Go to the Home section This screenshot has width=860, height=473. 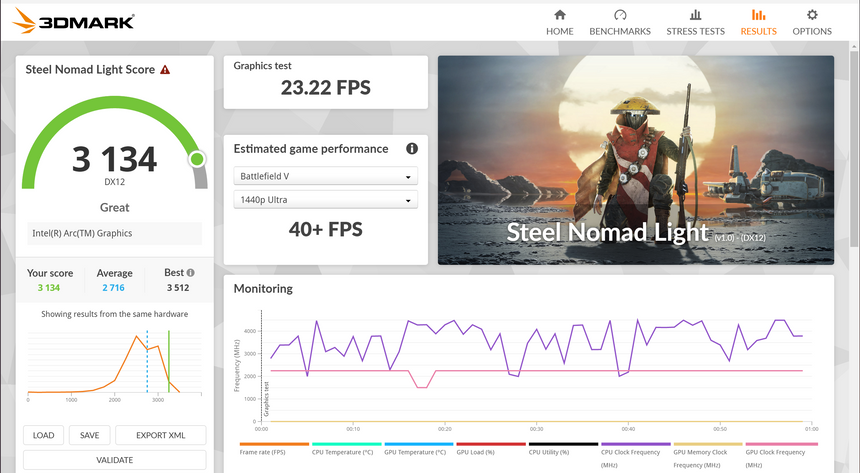click(x=559, y=22)
